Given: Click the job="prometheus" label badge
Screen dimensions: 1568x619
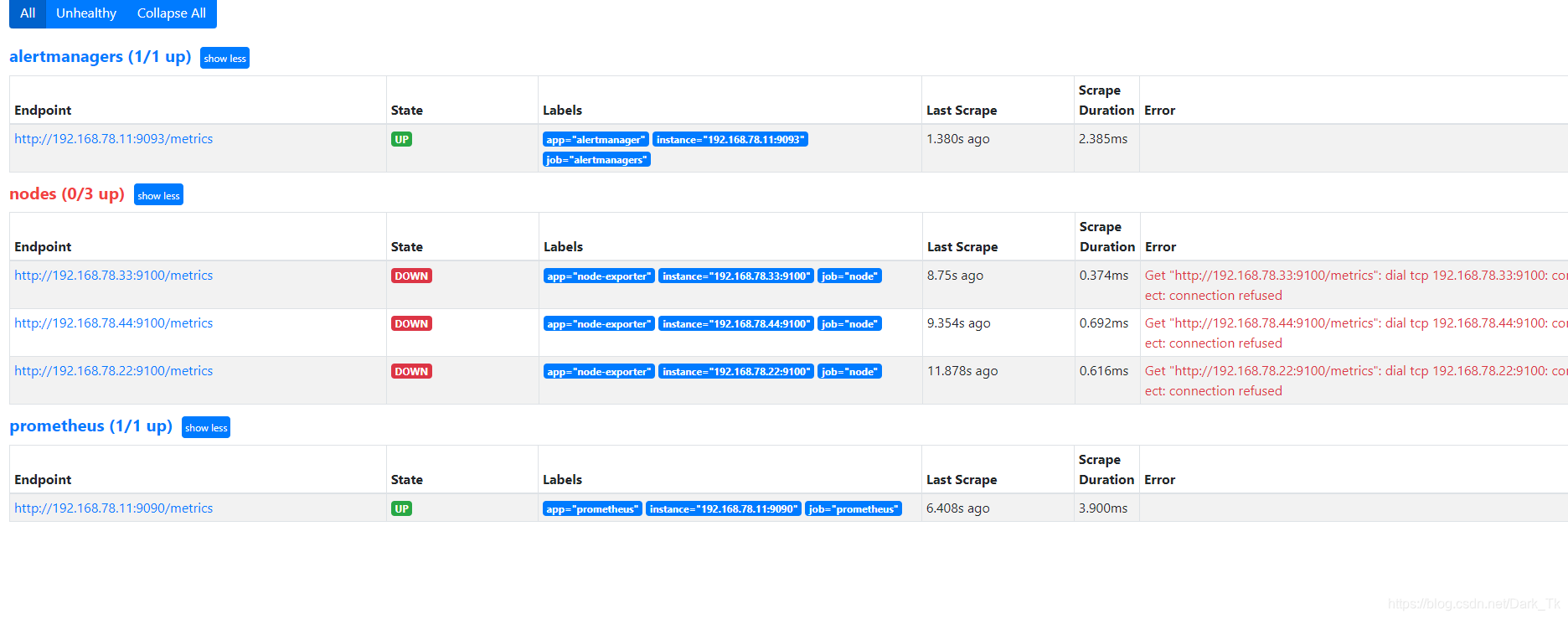Looking at the screenshot, I should pyautogui.click(x=854, y=509).
